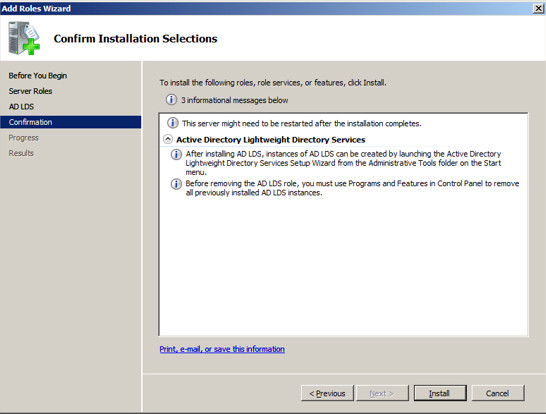Click the 'Confirm Installation Selections' title text
546x414 pixels.
[x=135, y=38]
